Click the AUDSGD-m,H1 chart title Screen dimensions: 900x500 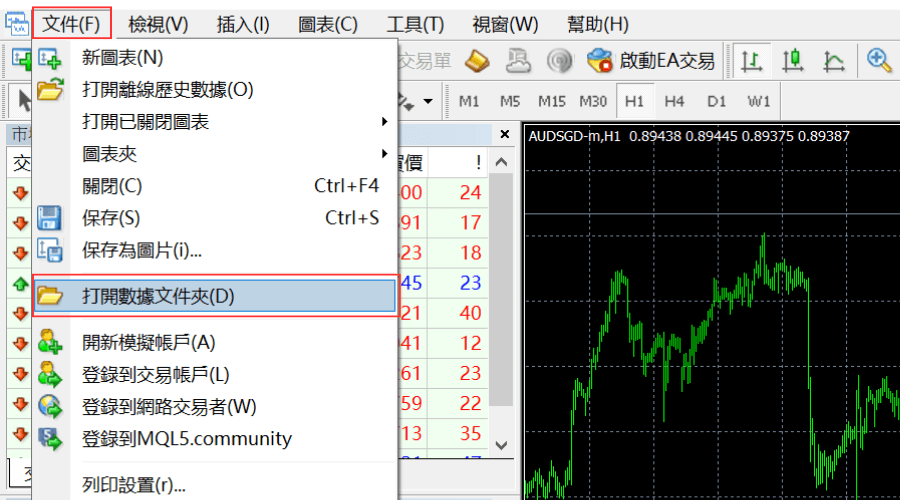(574, 137)
